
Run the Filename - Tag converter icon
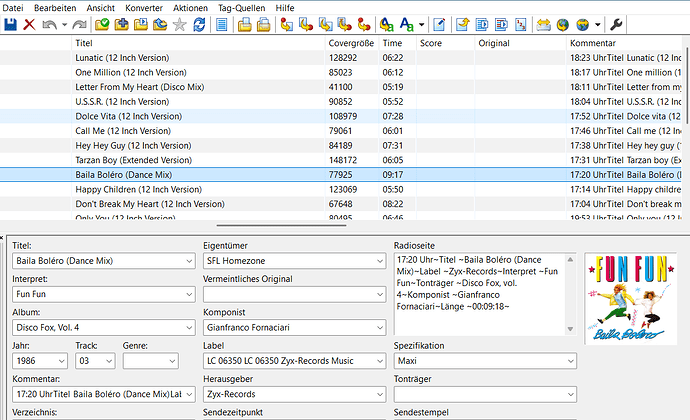[x=306, y=25]
